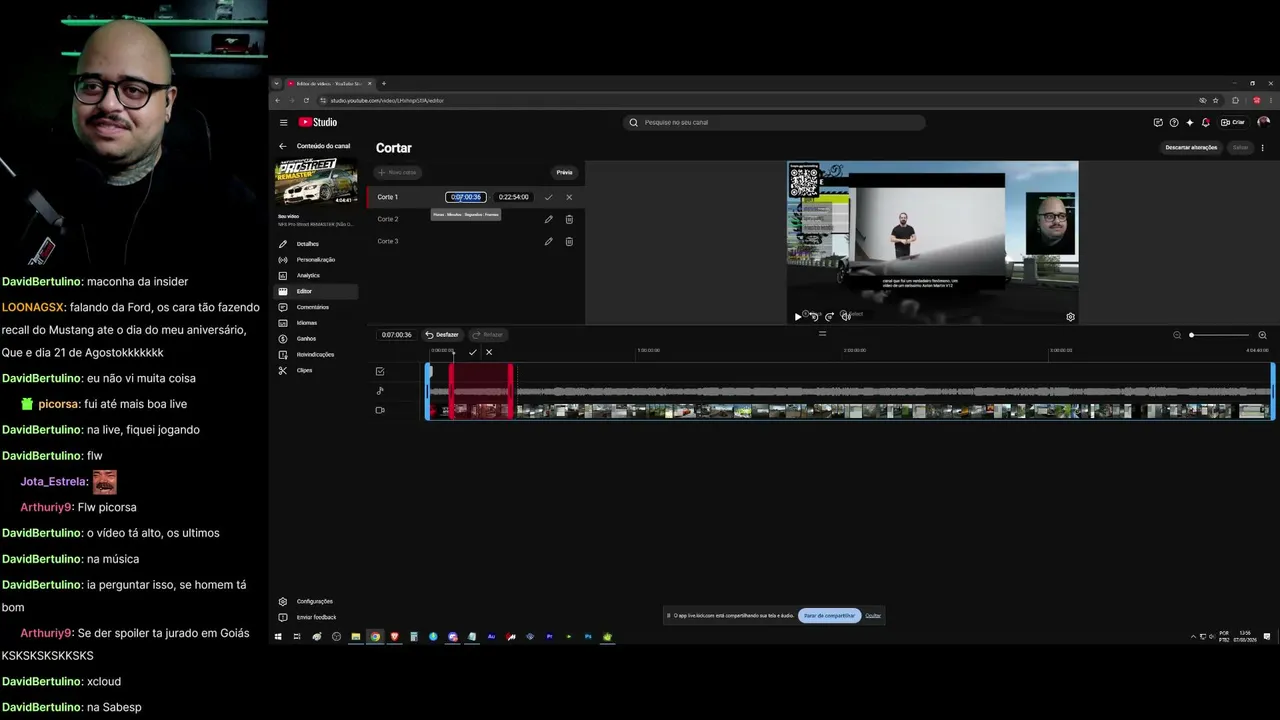Open the channel account avatar menu

click(1264, 122)
